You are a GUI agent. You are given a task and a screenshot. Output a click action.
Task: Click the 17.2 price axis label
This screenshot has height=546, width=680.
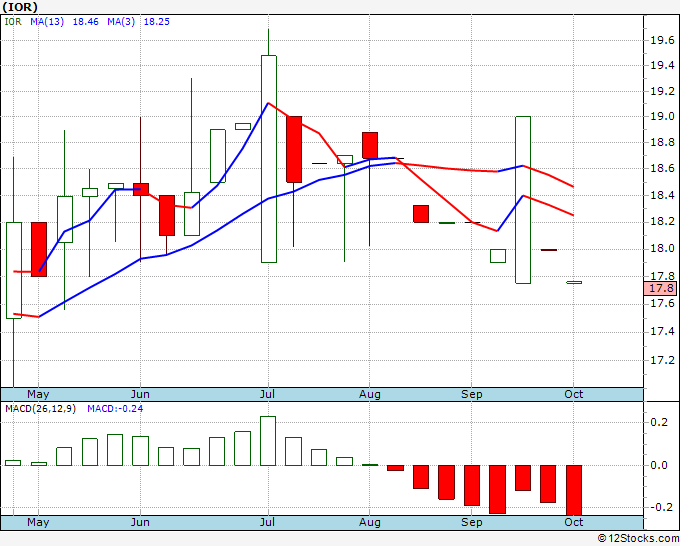(662, 360)
